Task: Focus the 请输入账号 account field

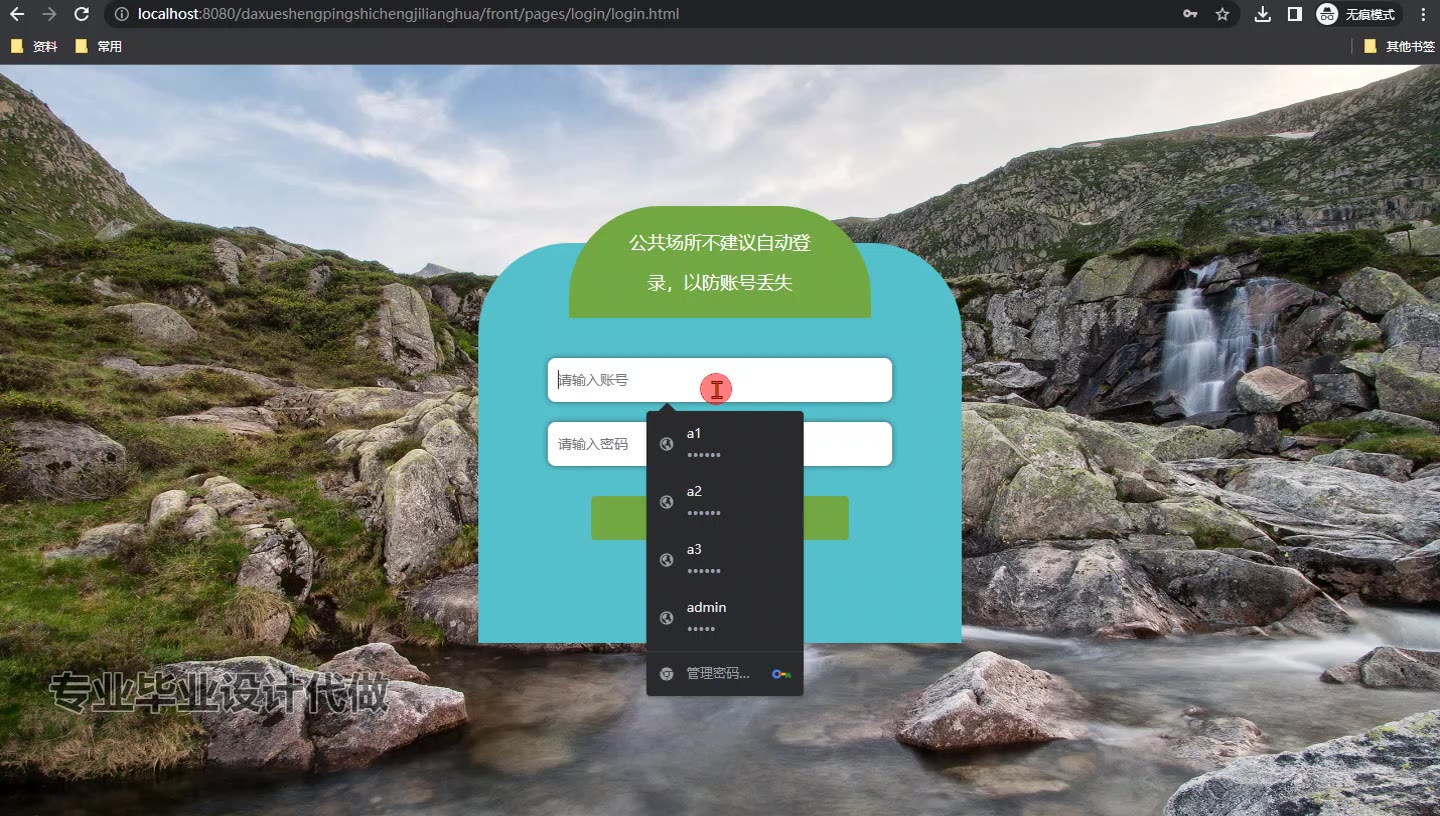Action: pyautogui.click(x=720, y=380)
